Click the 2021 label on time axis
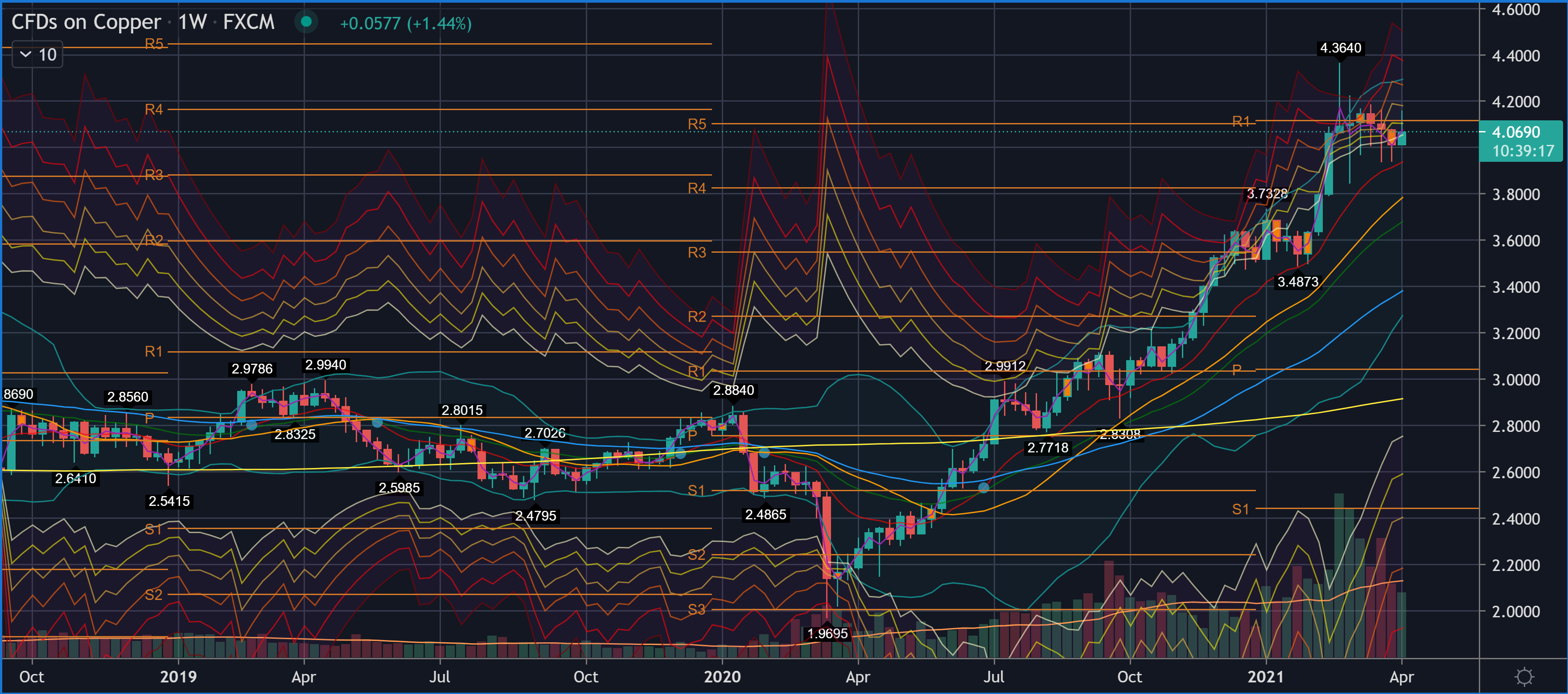Viewport: 1568px width, 694px height. coord(1265,677)
